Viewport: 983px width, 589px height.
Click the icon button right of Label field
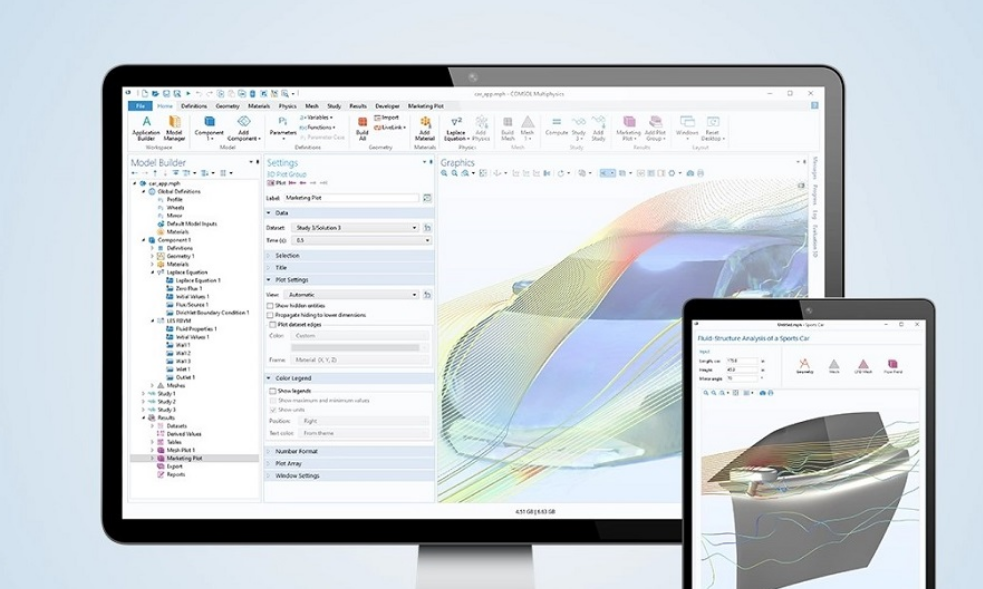pos(427,198)
